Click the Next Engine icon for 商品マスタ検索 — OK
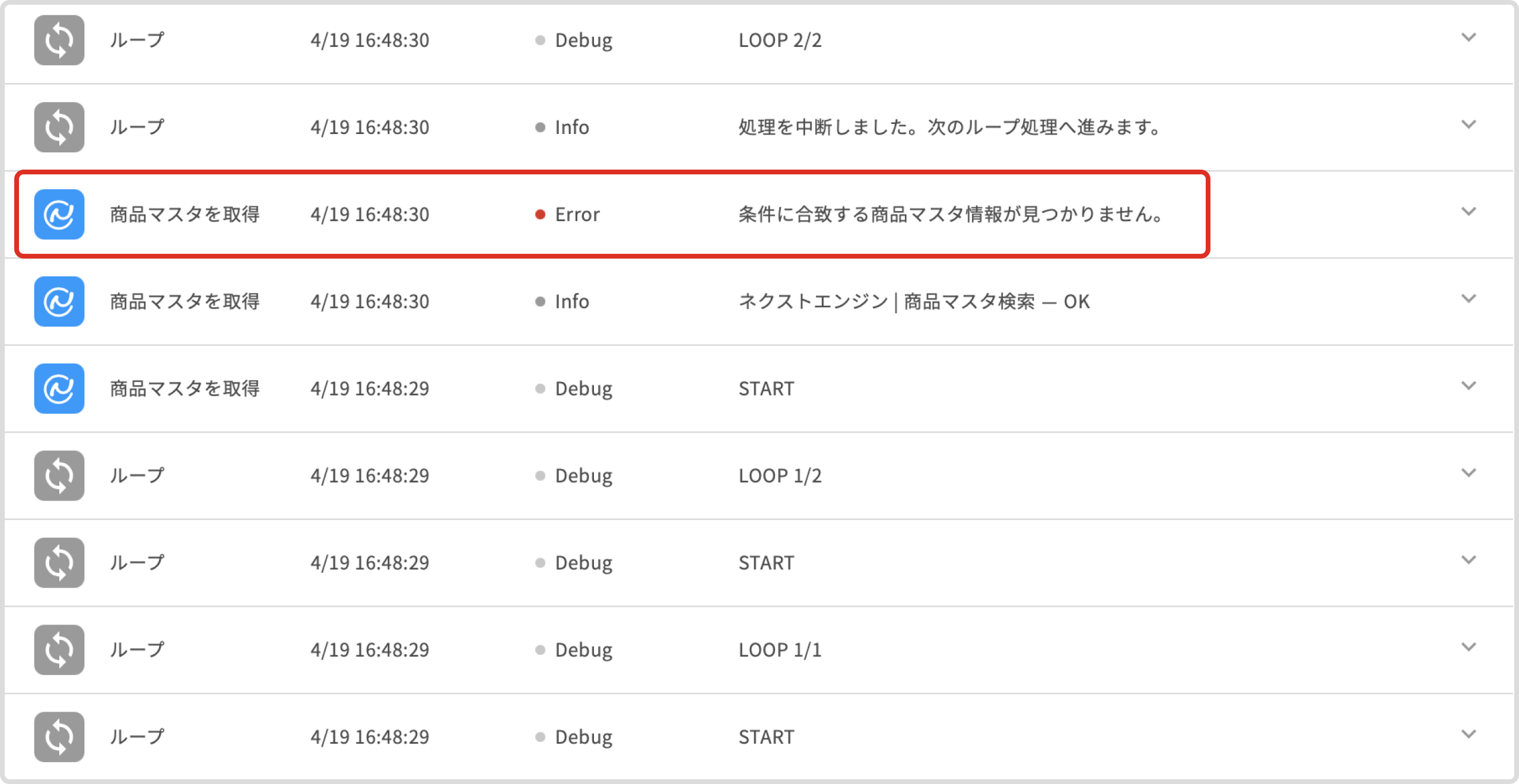Screen dimensions: 1519x784 click(x=59, y=302)
